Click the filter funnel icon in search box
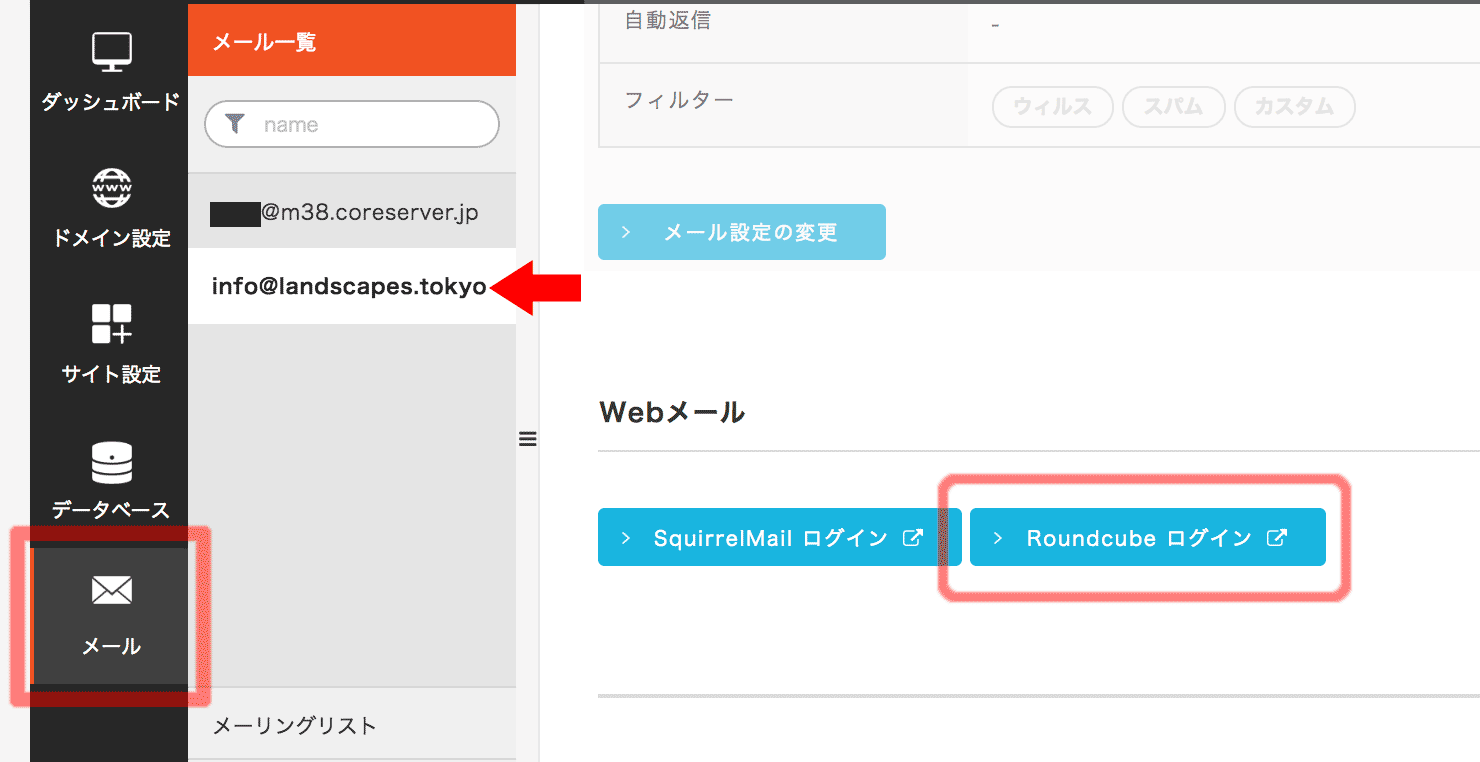This screenshot has height=762, width=1480. point(235,124)
